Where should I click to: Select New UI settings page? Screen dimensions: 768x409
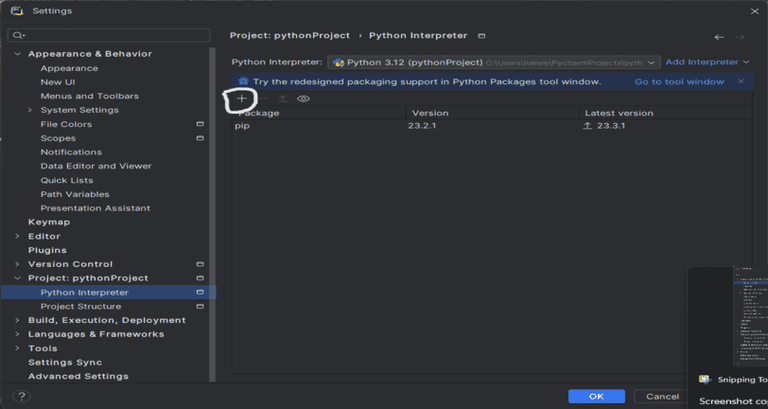(58, 82)
